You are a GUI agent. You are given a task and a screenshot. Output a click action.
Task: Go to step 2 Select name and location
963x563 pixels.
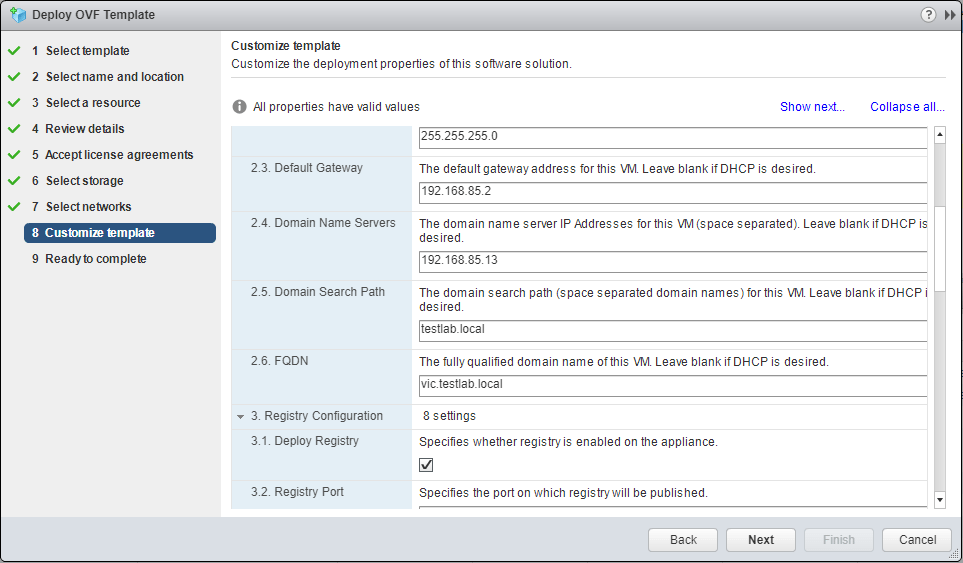[x=114, y=77]
